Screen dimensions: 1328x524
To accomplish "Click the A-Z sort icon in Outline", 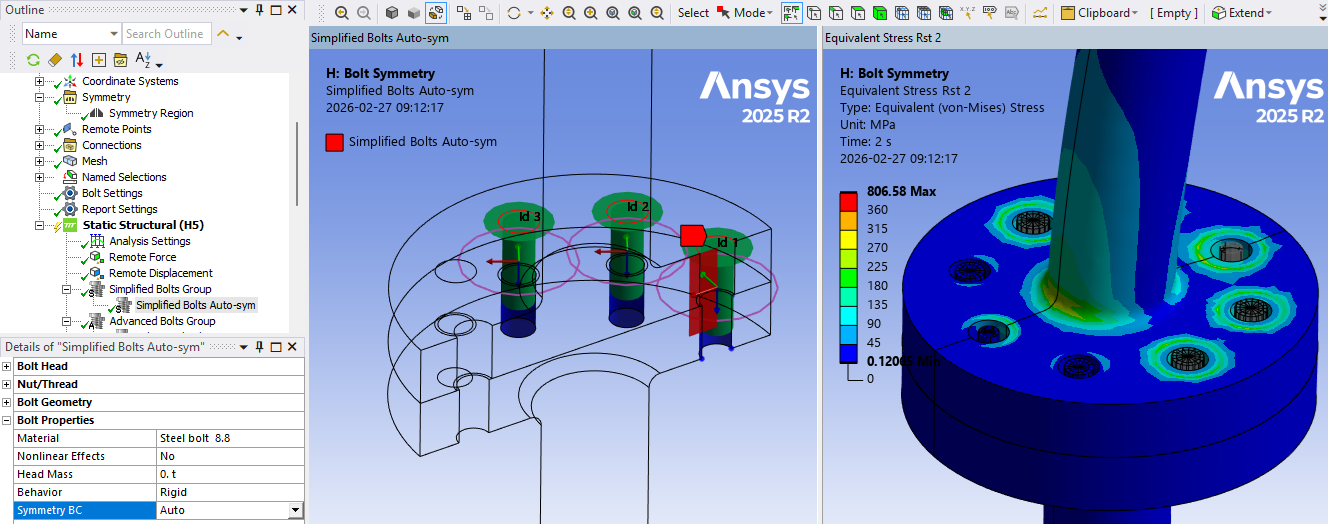I will tap(142, 60).
